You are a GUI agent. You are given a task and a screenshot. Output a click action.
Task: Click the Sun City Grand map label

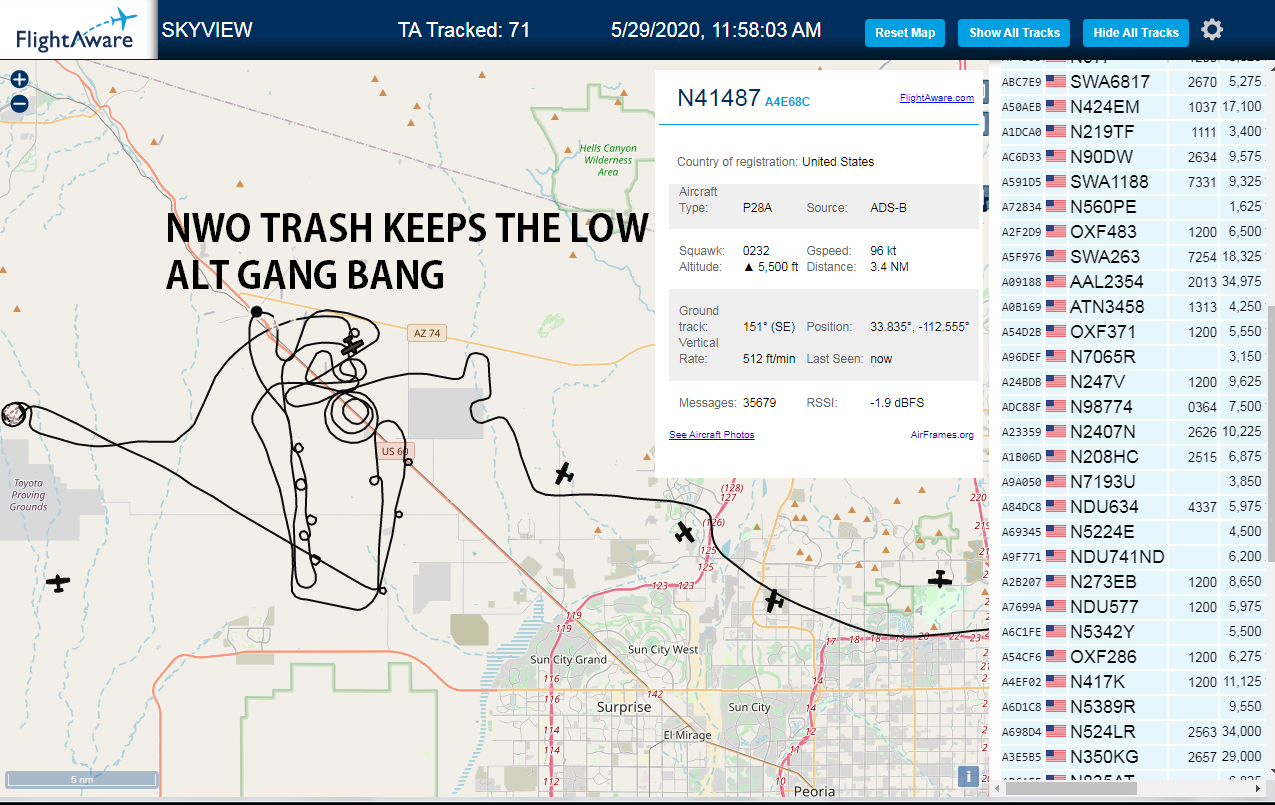pyautogui.click(x=568, y=660)
